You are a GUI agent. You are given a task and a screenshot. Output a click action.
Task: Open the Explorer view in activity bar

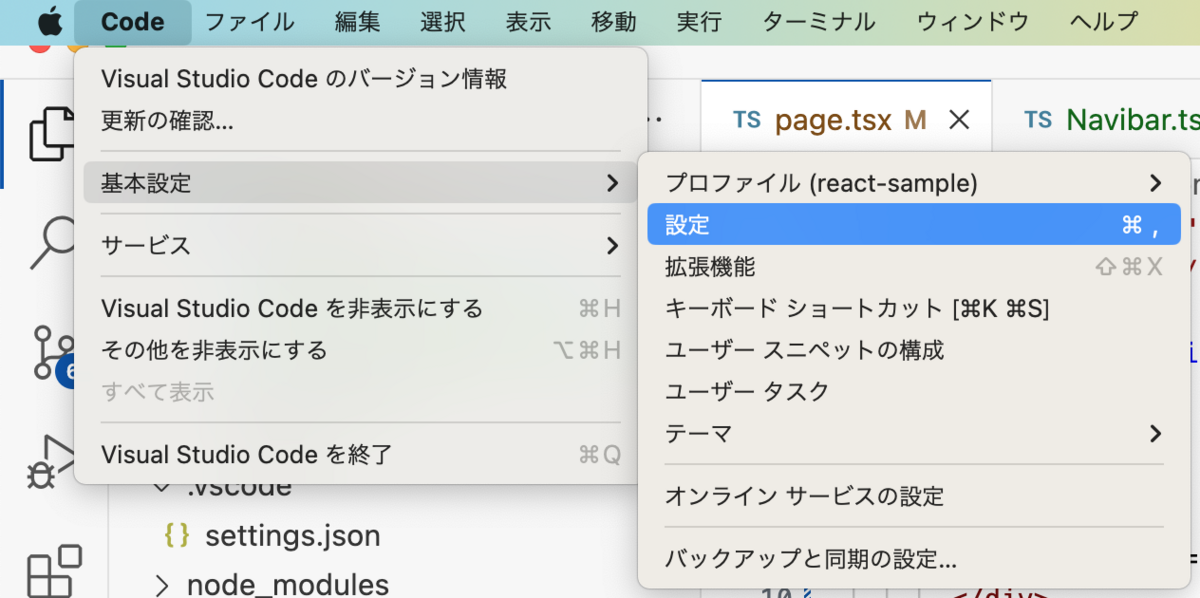54,133
